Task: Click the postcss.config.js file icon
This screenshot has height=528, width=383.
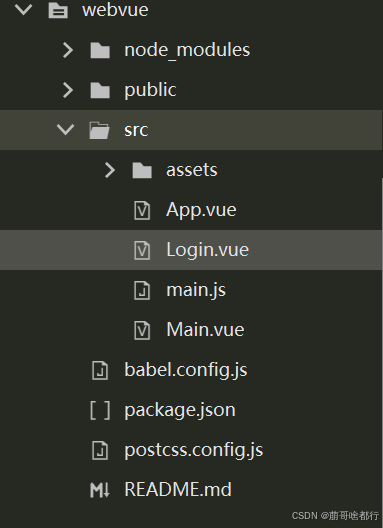Action: click(x=100, y=450)
